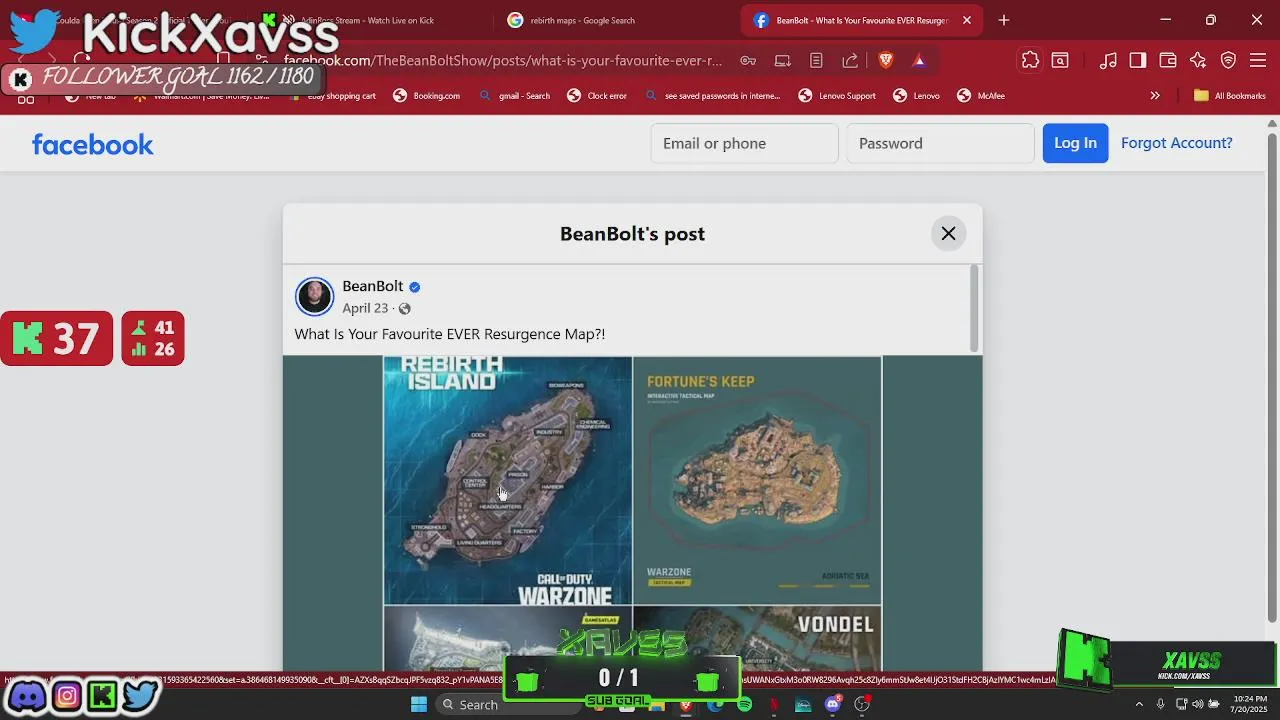Screen dimensions: 1280x720
Task: Toggle the browser sidebar panel icon
Action: tap(1138, 61)
